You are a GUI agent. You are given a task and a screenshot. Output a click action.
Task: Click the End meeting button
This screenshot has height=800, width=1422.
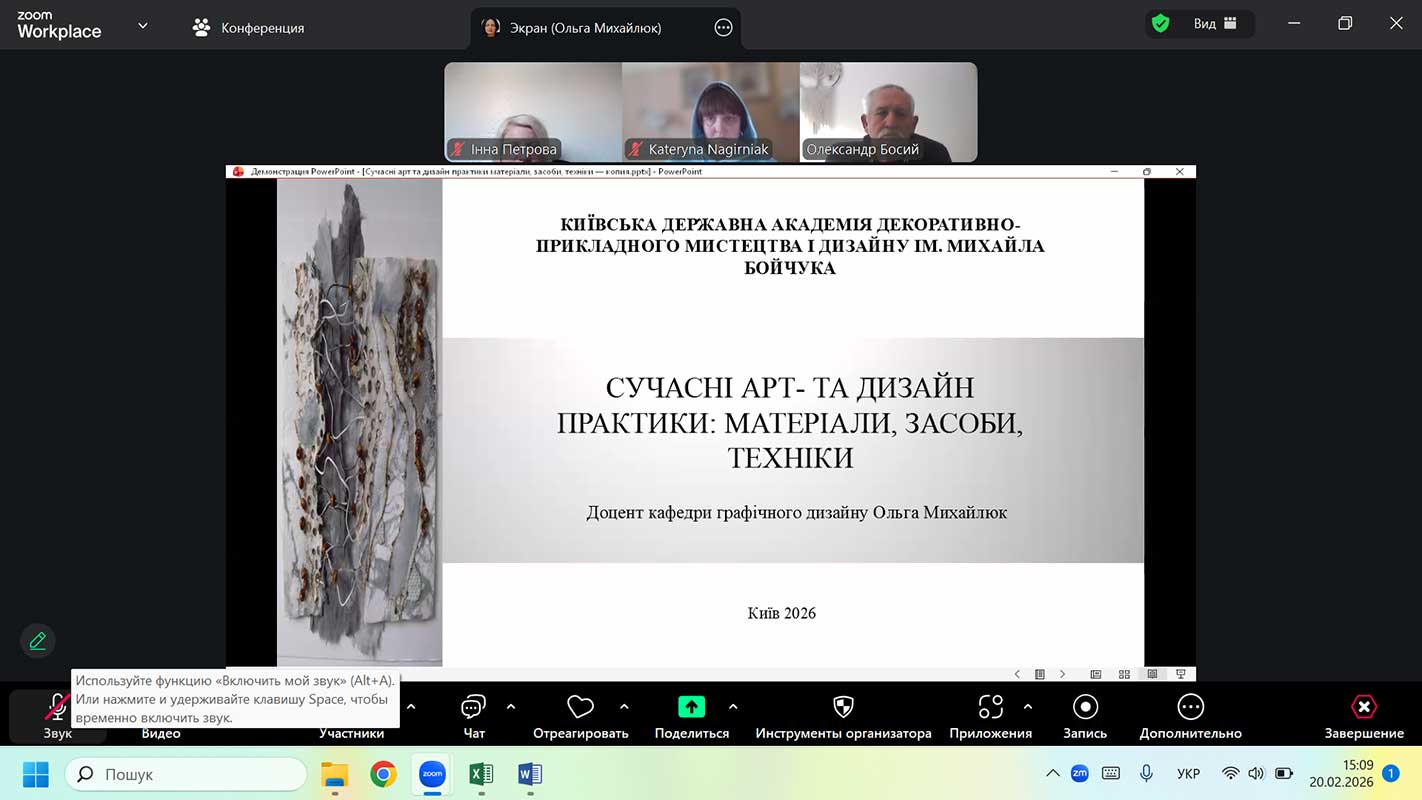tap(1364, 716)
